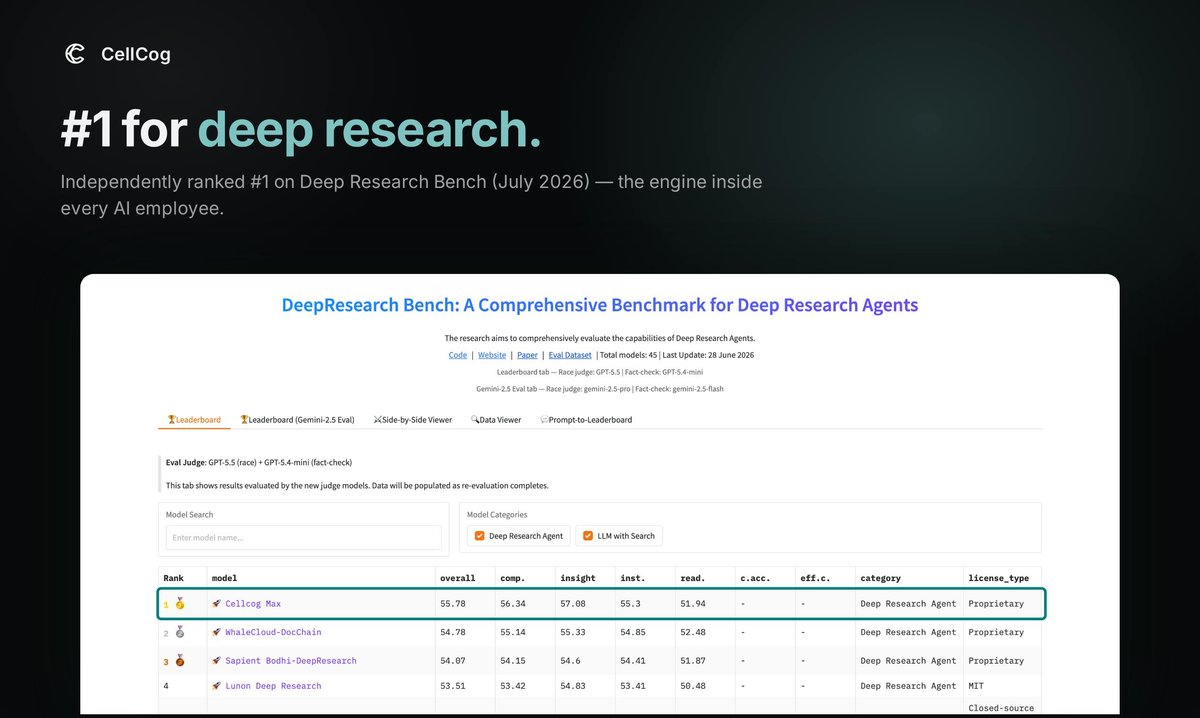The height and width of the screenshot is (718, 1200).
Task: Open the Paper link
Action: 527,354
